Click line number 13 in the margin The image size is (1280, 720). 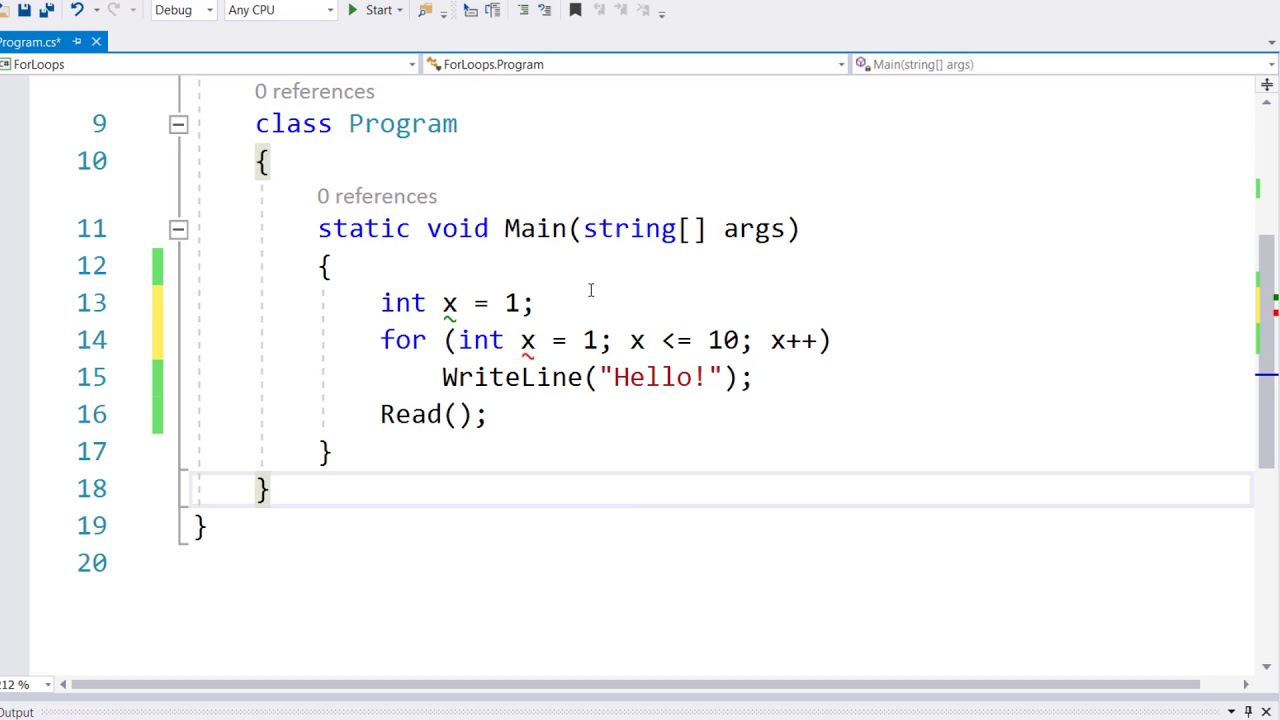tap(91, 303)
